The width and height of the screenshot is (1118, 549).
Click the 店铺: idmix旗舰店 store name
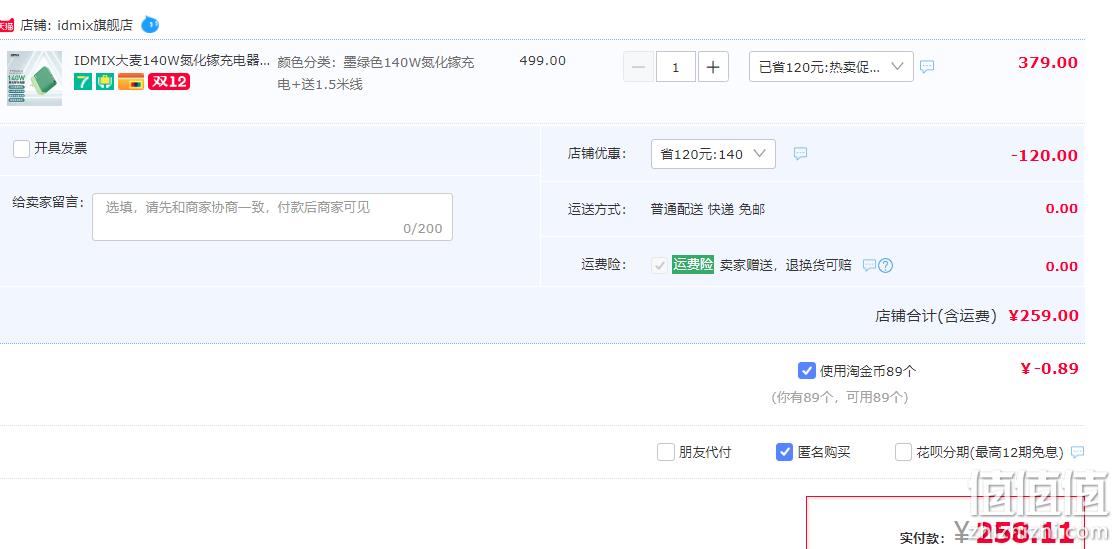76,26
